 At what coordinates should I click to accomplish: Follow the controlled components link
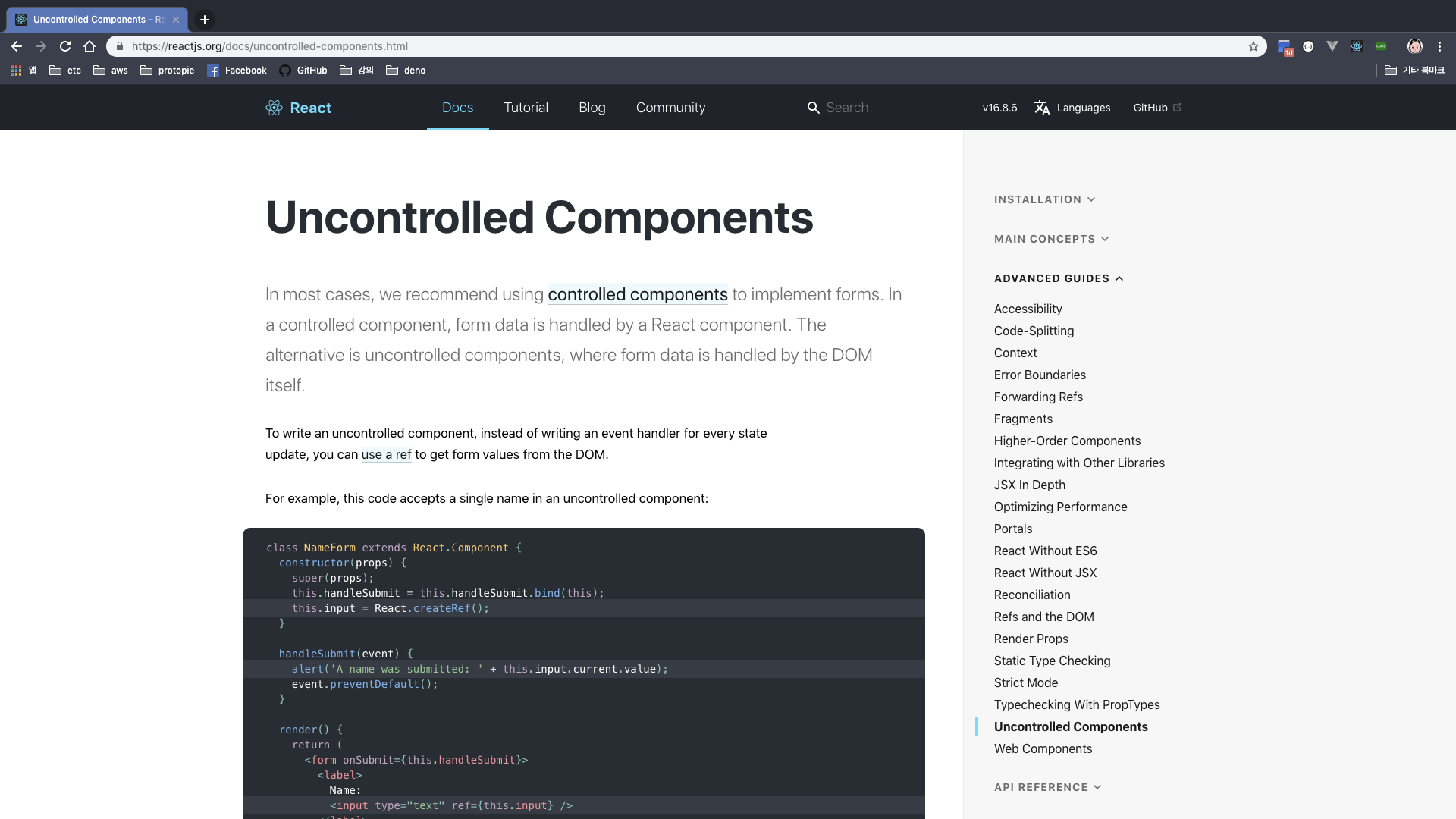coord(637,294)
